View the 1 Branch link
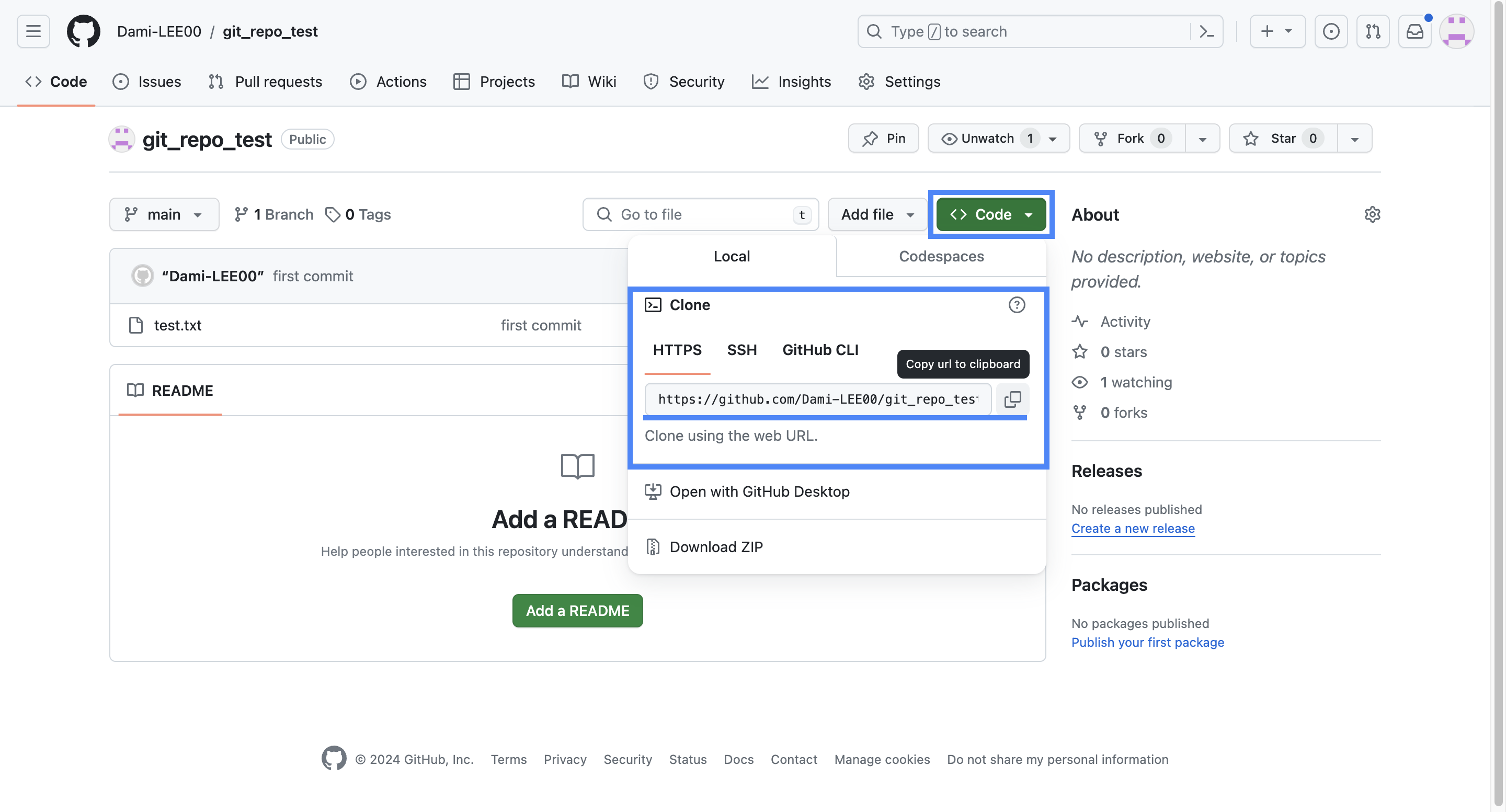The image size is (1506, 812). click(x=273, y=214)
